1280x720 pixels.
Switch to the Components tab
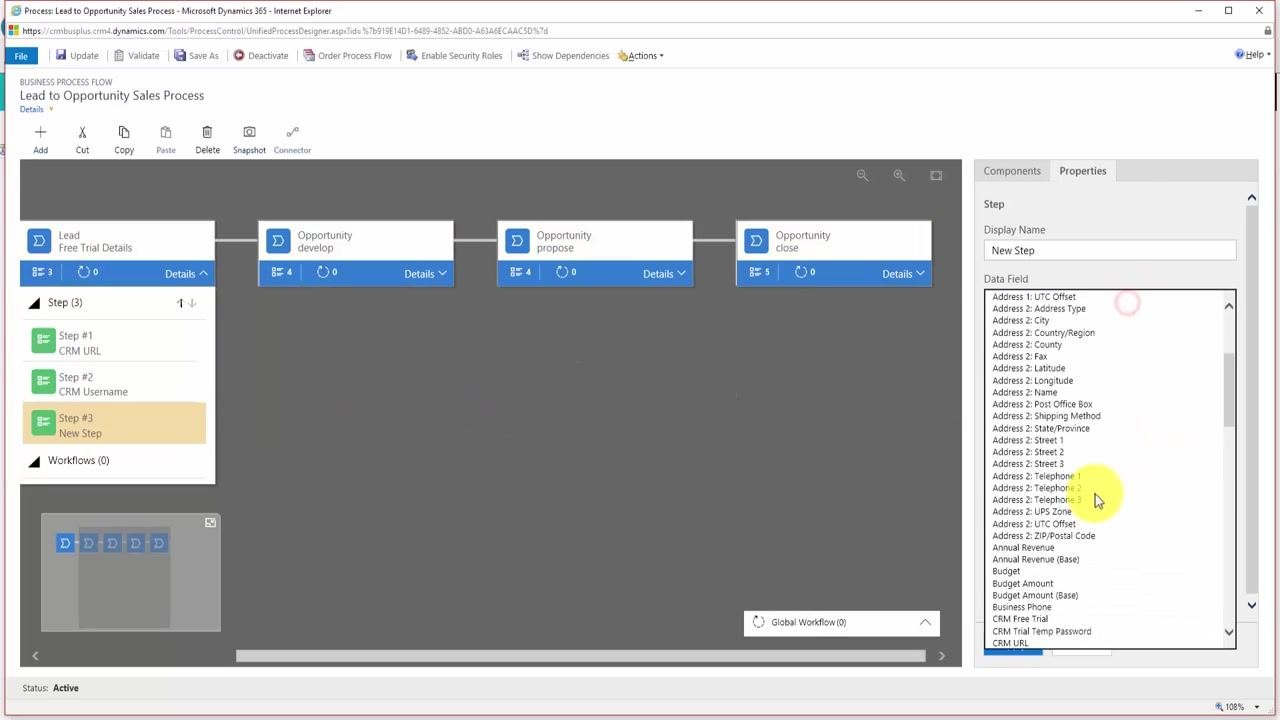coord(1012,171)
